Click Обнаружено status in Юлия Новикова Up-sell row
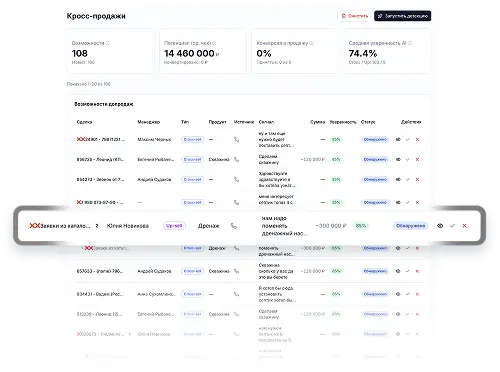Image resolution: width=500 pixels, height=372 pixels. click(x=410, y=226)
